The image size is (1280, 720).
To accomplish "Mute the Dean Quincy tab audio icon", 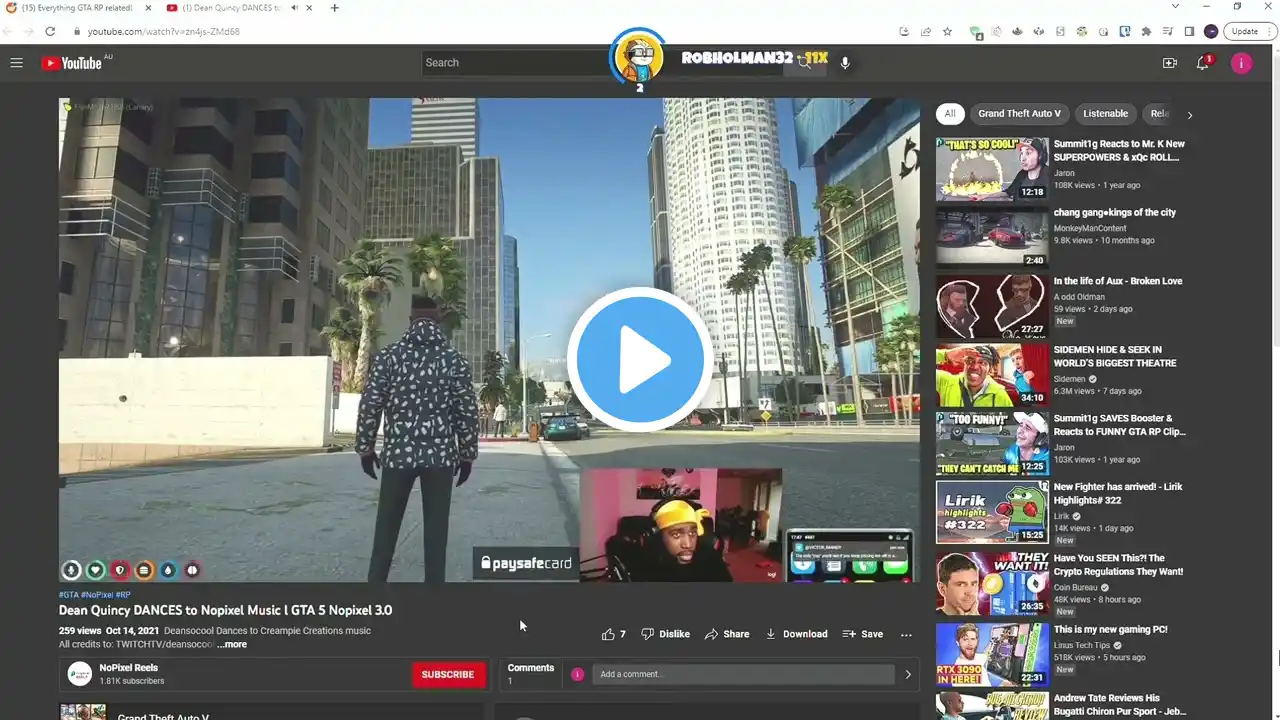I will [293, 8].
